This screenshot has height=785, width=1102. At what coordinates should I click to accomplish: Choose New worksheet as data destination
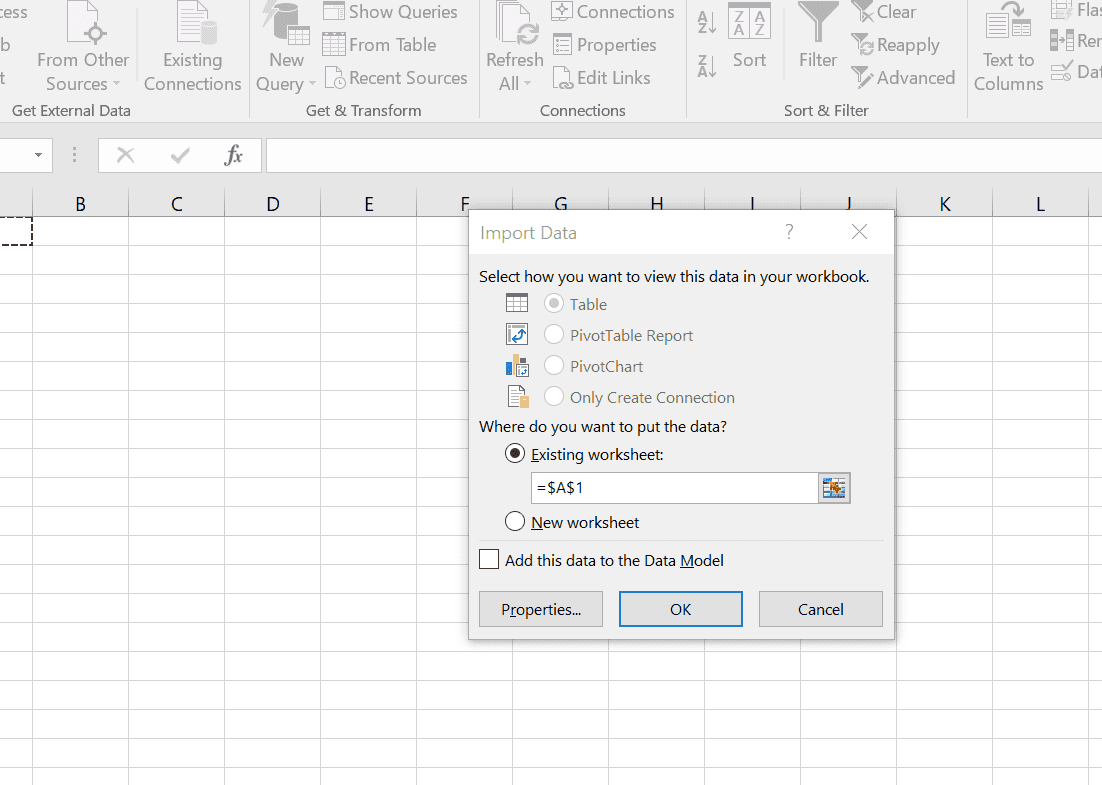click(x=515, y=521)
